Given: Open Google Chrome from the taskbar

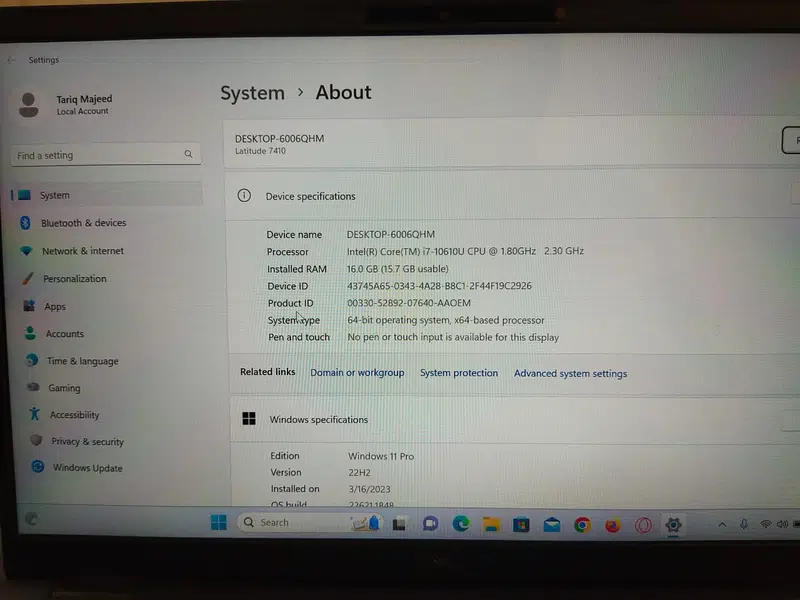Looking at the screenshot, I should coord(582,525).
